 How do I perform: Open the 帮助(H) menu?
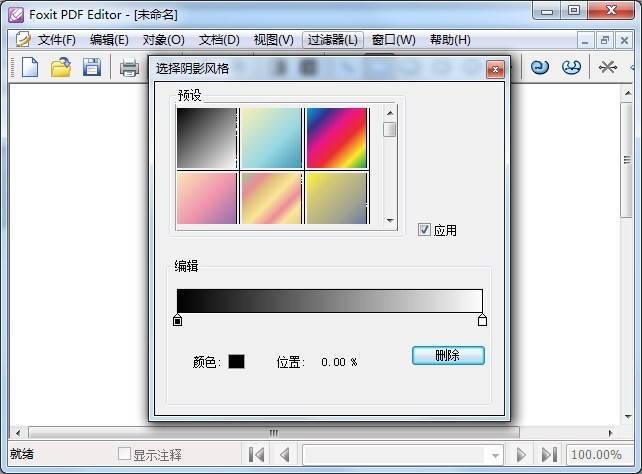point(450,40)
